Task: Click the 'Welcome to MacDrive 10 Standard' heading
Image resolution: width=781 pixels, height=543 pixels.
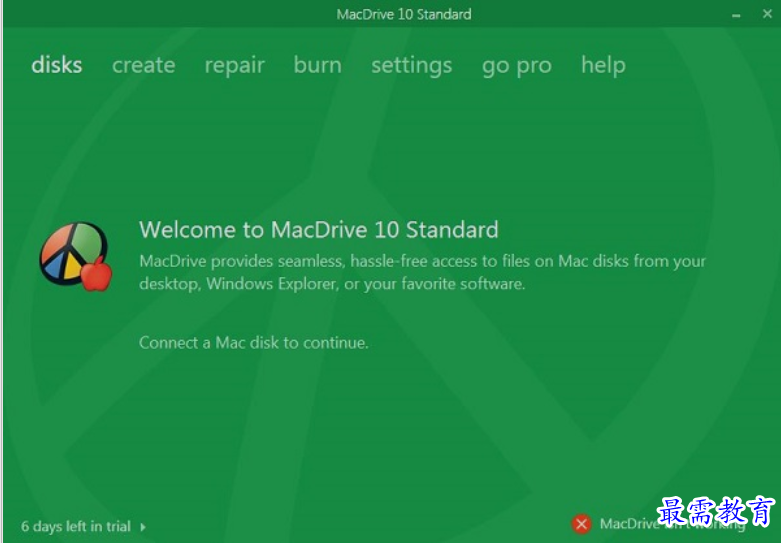Action: pyautogui.click(x=319, y=230)
